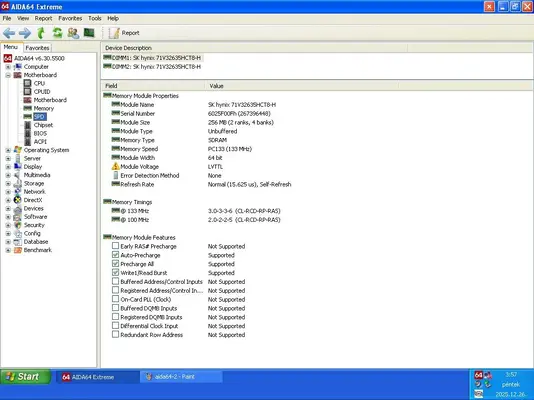Select DIMM2: SK hynix device row
The width and height of the screenshot is (534, 400).
(153, 67)
